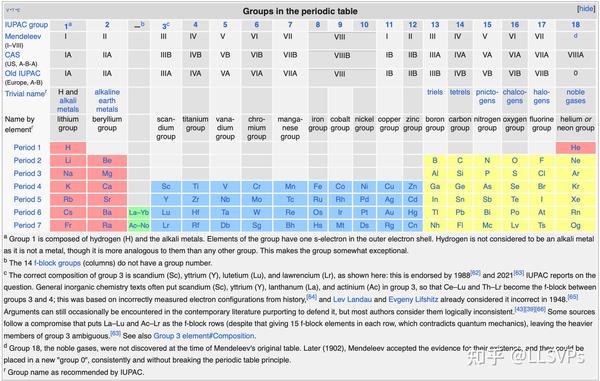The height and width of the screenshot is (381, 600).
Task: Open the Period 6 link
Action: 27,212
